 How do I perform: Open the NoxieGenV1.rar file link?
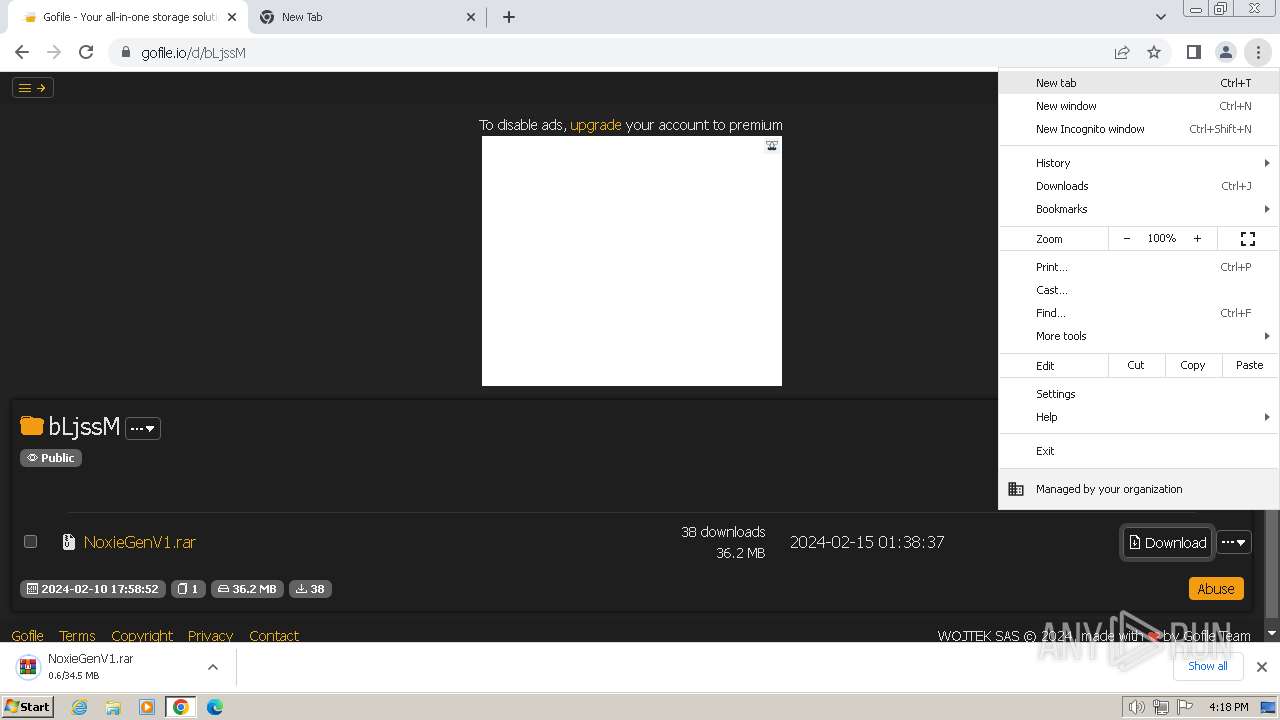(x=140, y=542)
